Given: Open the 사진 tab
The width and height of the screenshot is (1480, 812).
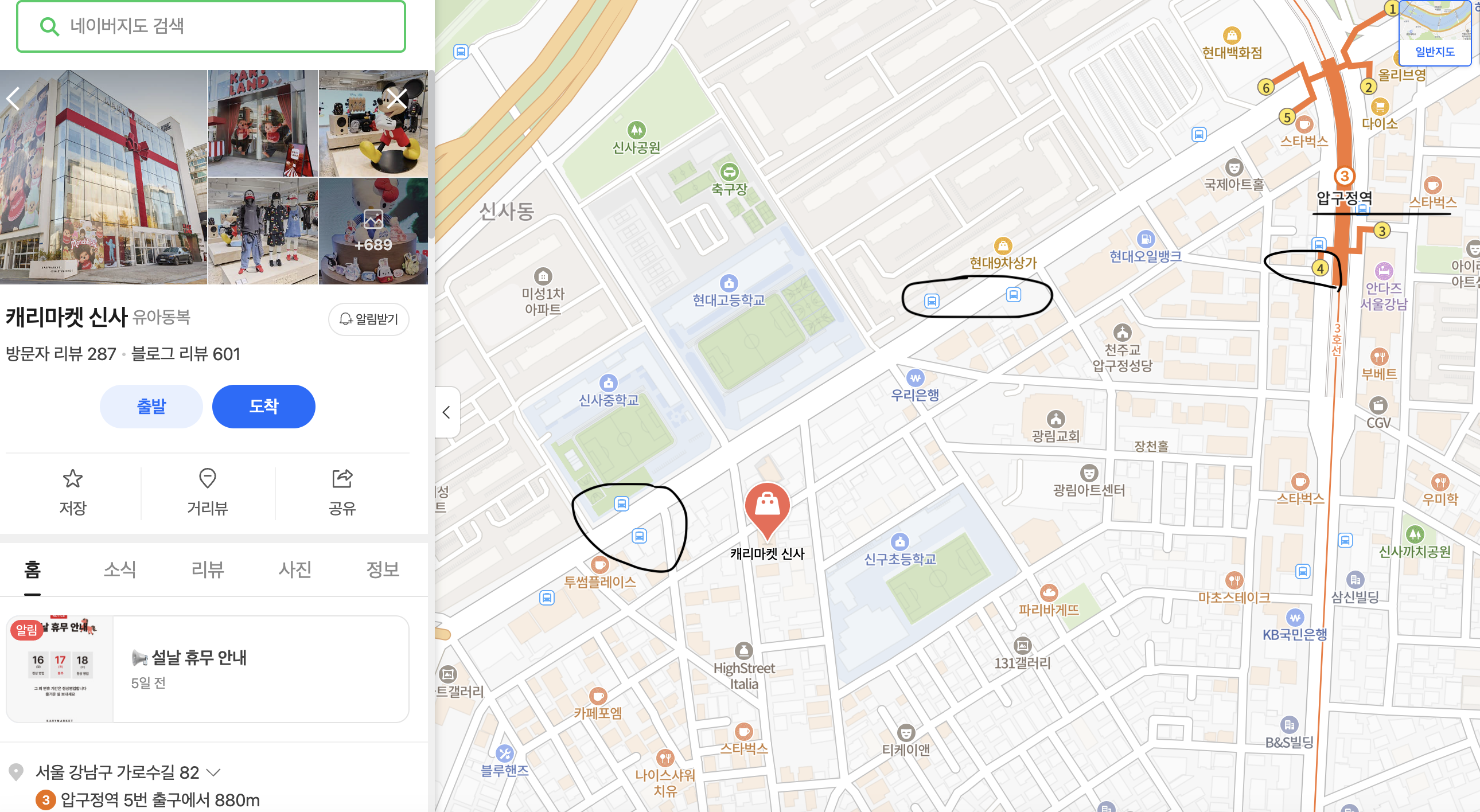Looking at the screenshot, I should (x=295, y=569).
